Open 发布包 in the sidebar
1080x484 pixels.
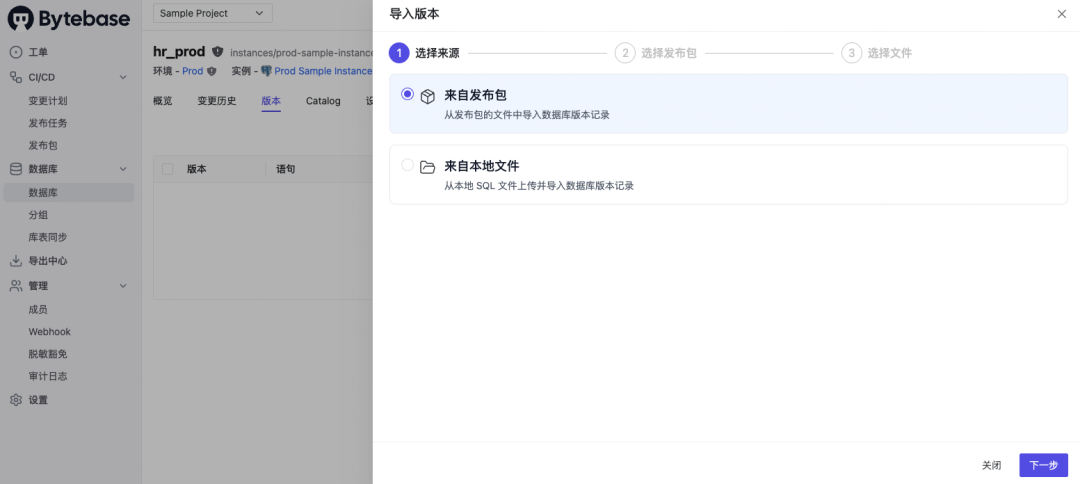tap(43, 146)
